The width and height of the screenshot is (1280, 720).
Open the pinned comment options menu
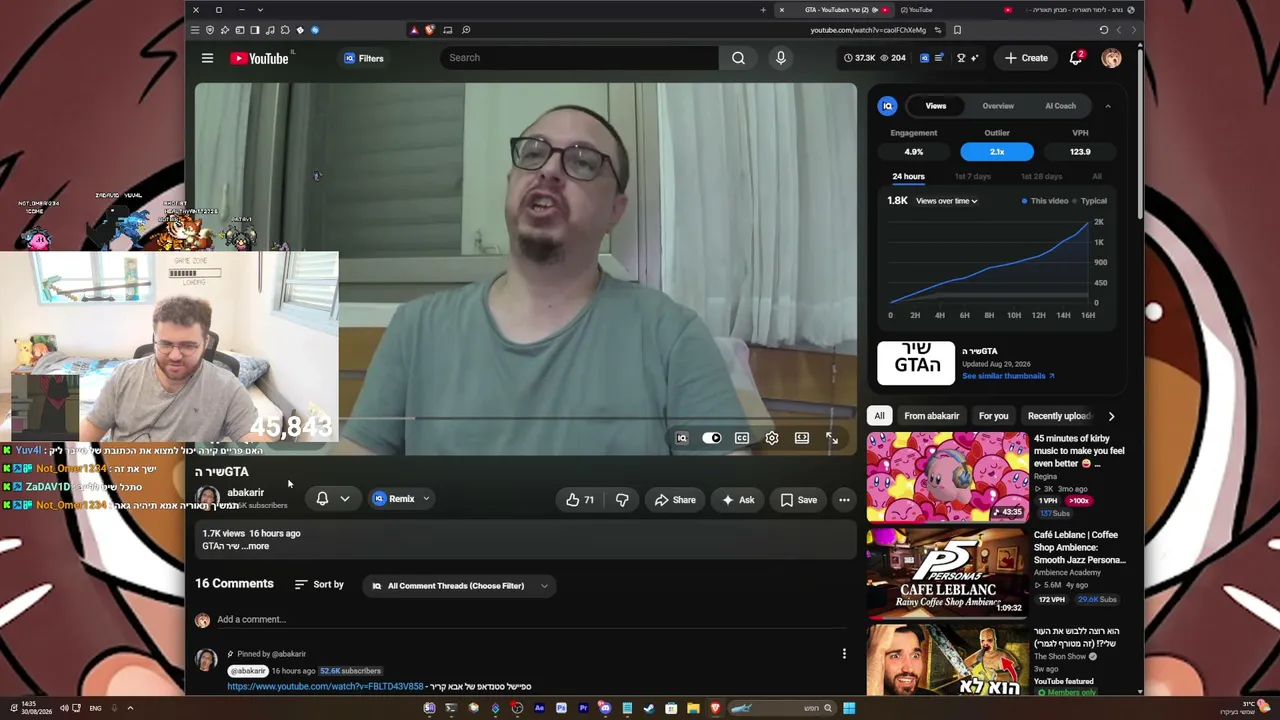tap(844, 654)
